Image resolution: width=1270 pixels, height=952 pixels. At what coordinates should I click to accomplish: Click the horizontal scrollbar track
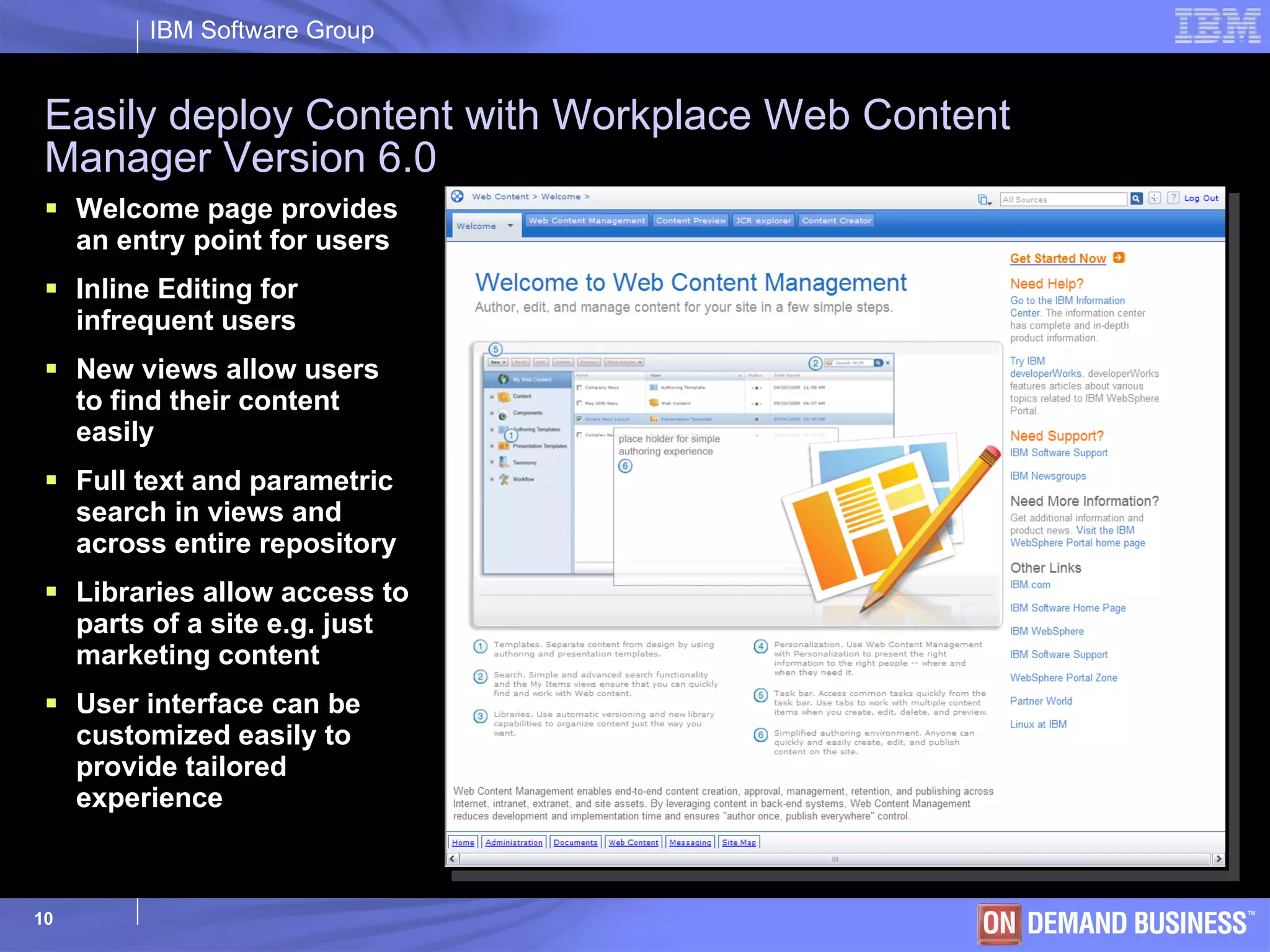point(835,859)
